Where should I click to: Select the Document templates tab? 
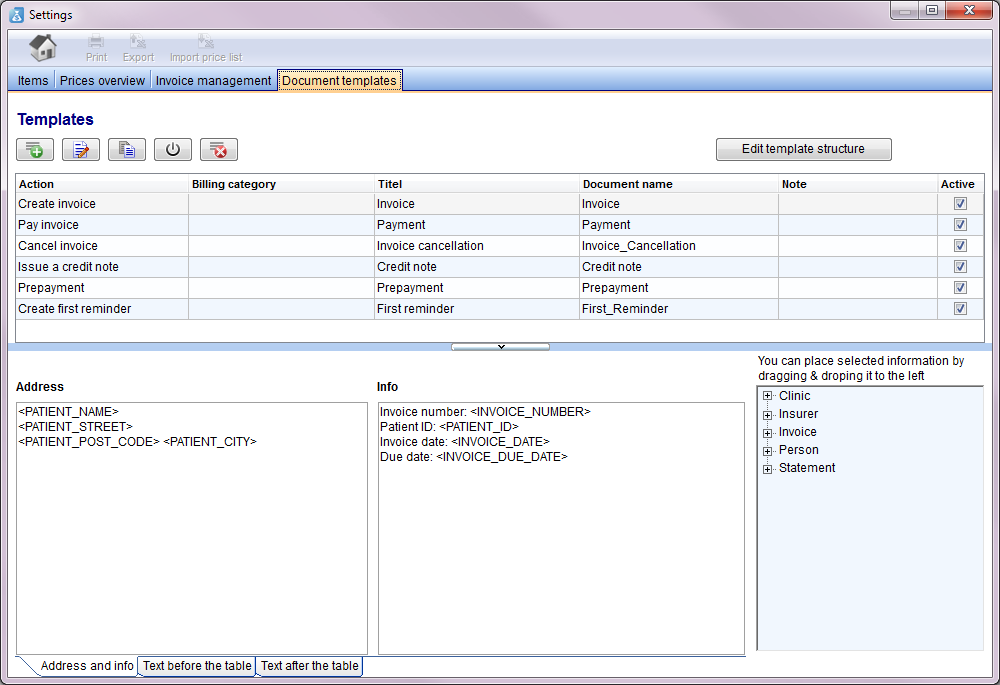point(339,80)
